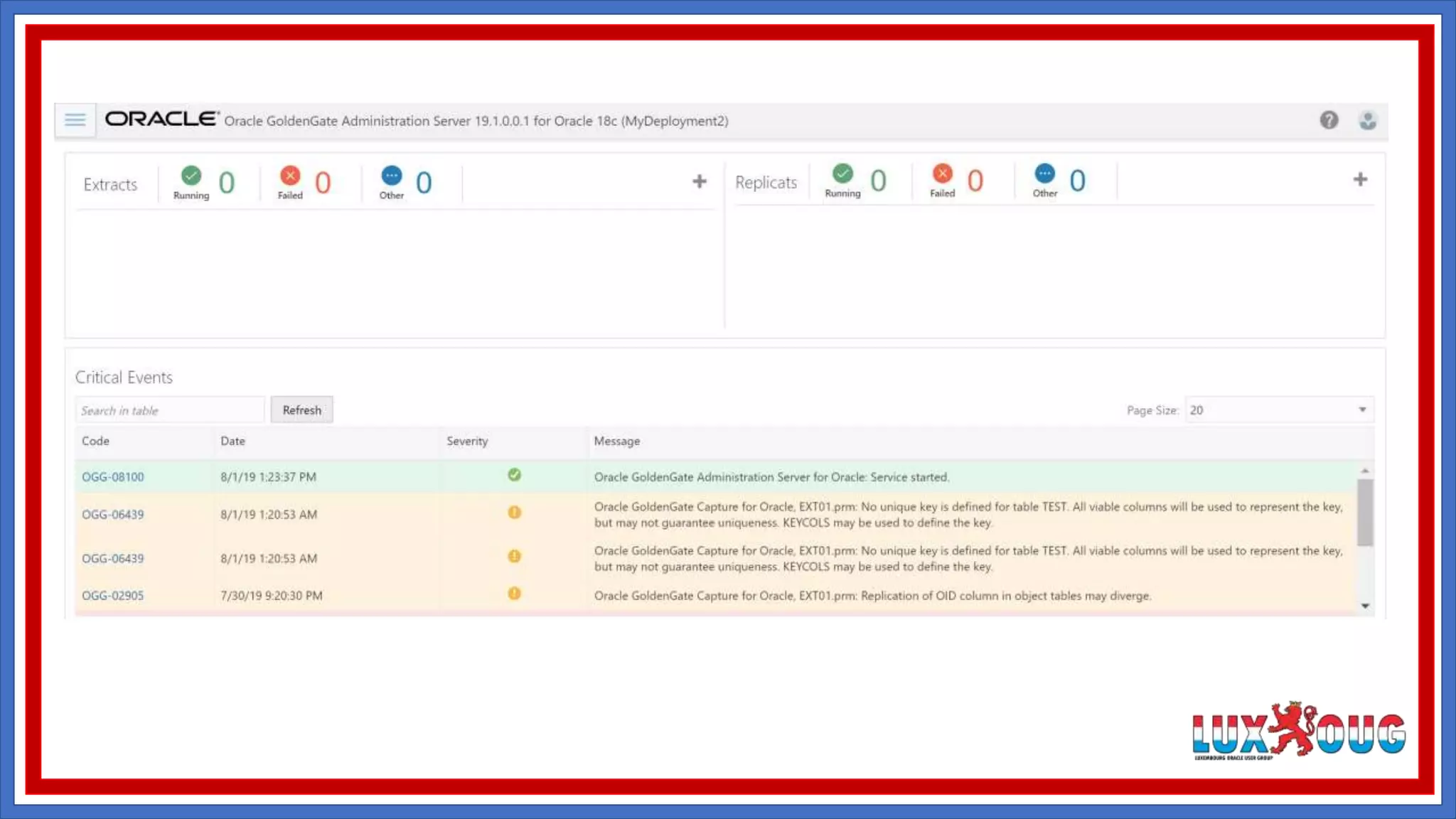Click the Search in table field

pyautogui.click(x=169, y=410)
